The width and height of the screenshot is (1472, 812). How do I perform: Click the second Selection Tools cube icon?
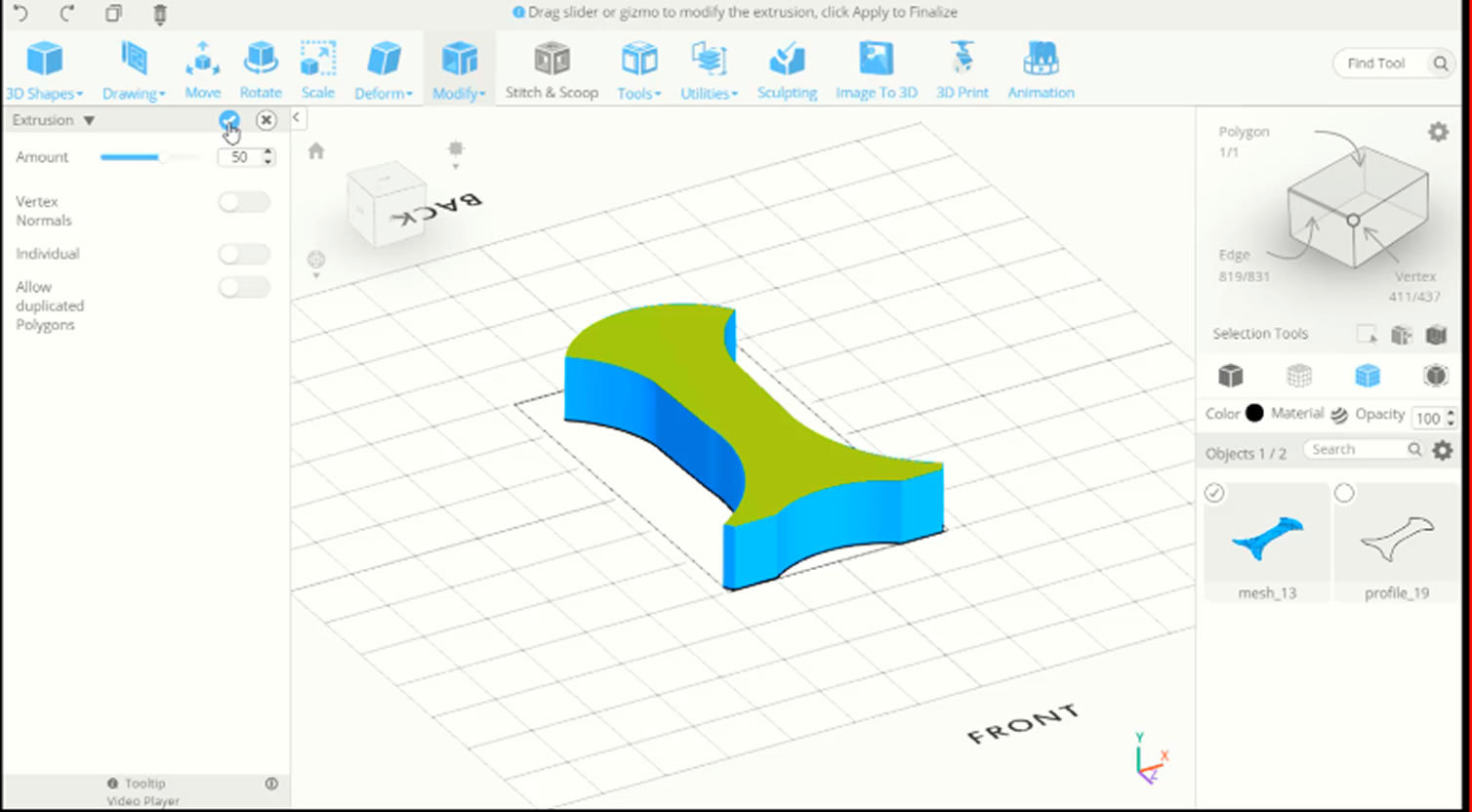click(x=1402, y=335)
